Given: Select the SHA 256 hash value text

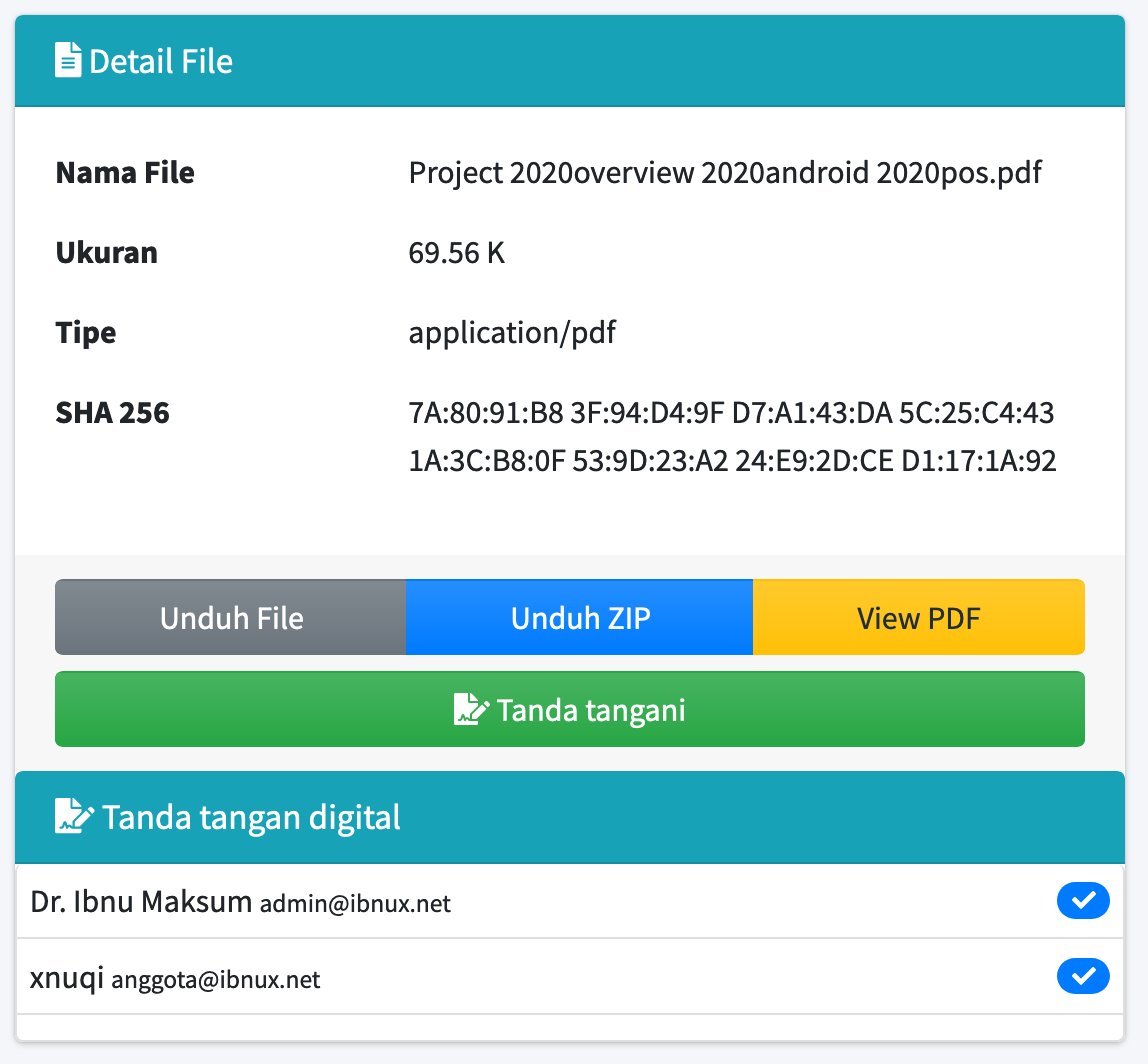Looking at the screenshot, I should pyautogui.click(x=733, y=436).
